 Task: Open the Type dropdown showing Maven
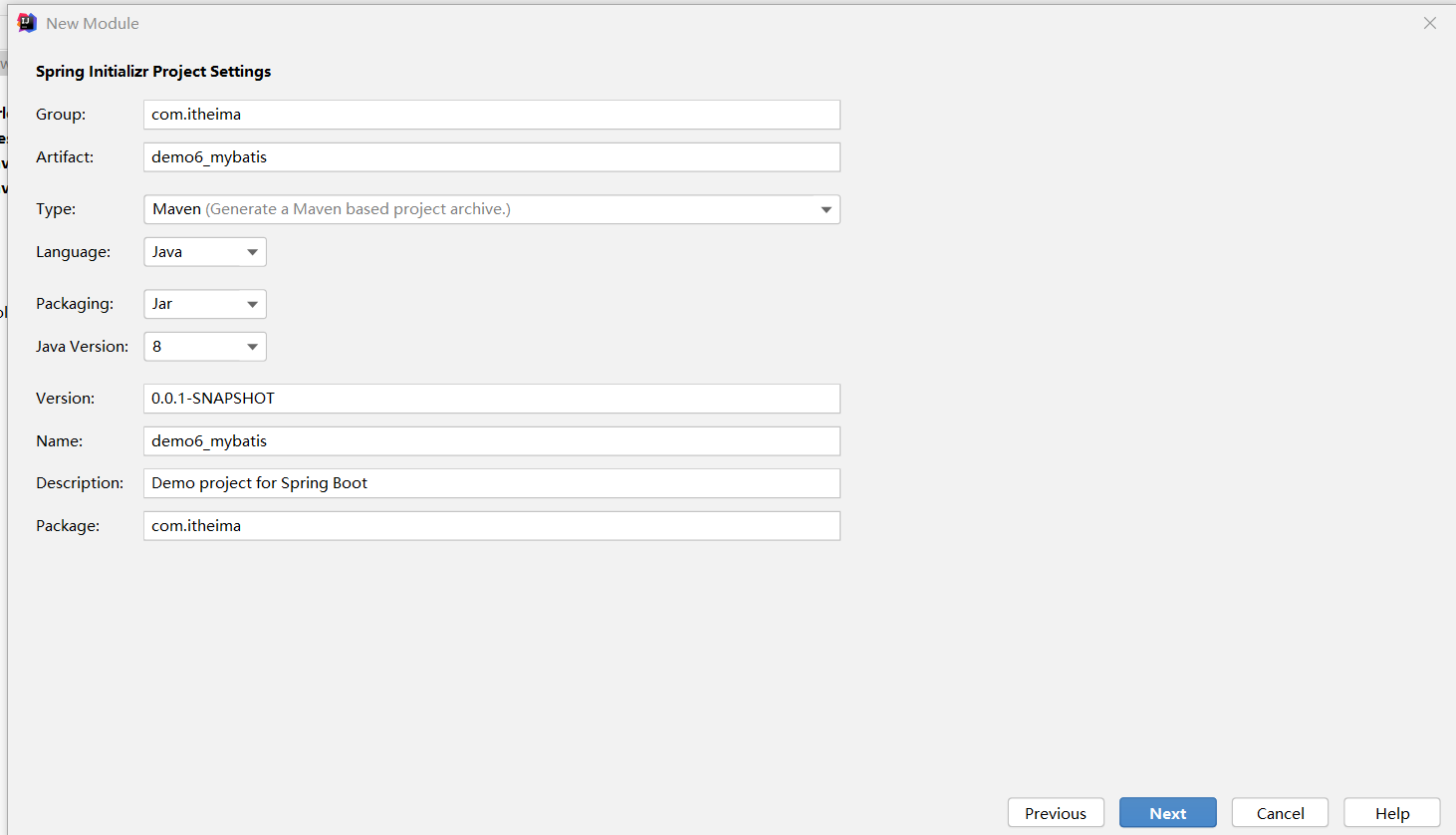(491, 209)
